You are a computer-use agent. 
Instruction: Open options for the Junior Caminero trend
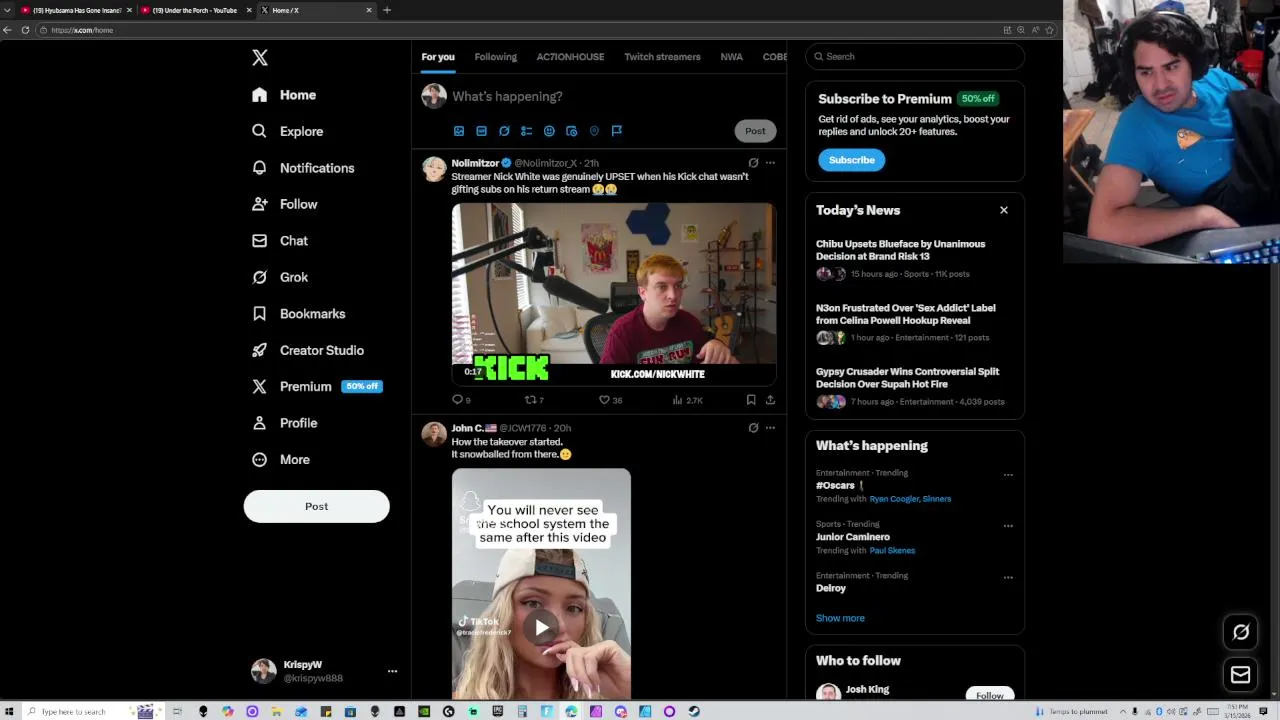[x=1008, y=526]
